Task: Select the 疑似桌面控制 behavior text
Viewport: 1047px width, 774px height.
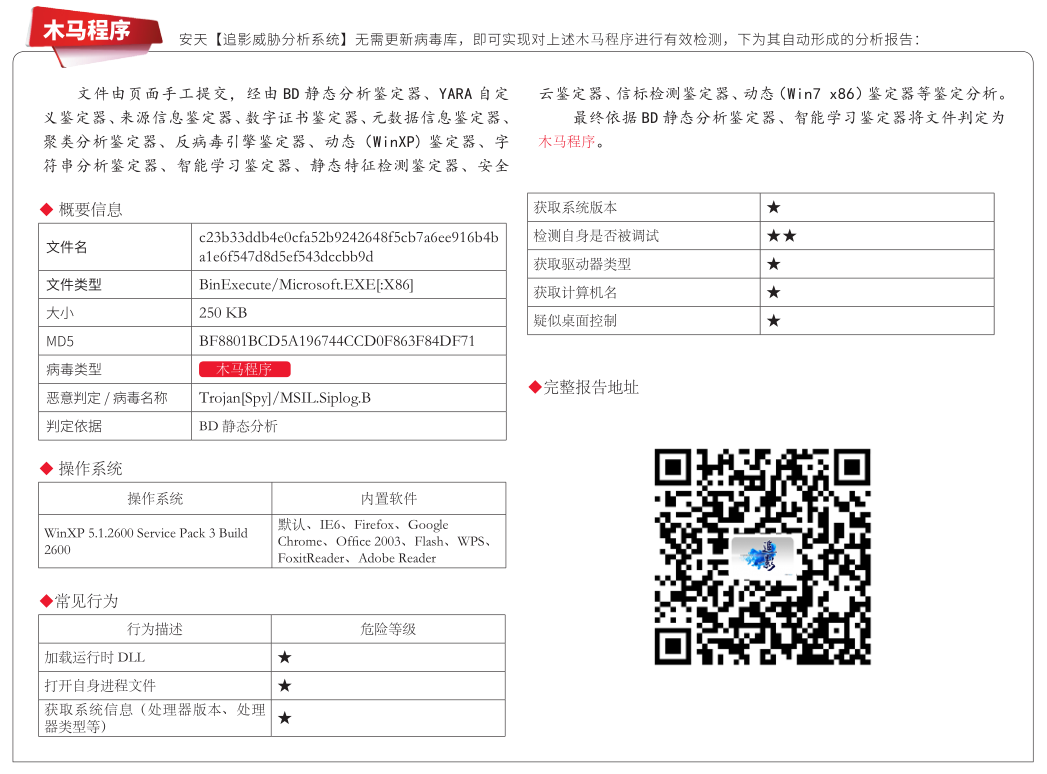Action: (x=576, y=321)
